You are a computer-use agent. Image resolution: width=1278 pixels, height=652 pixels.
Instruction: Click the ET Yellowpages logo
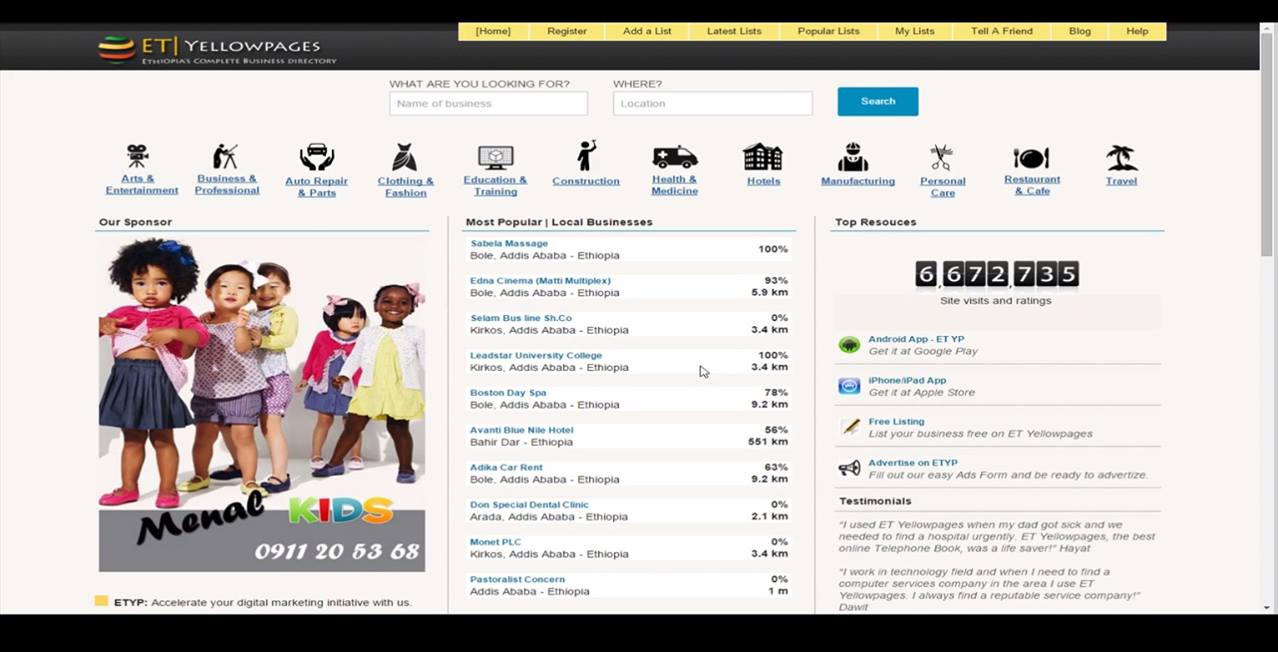click(x=218, y=49)
